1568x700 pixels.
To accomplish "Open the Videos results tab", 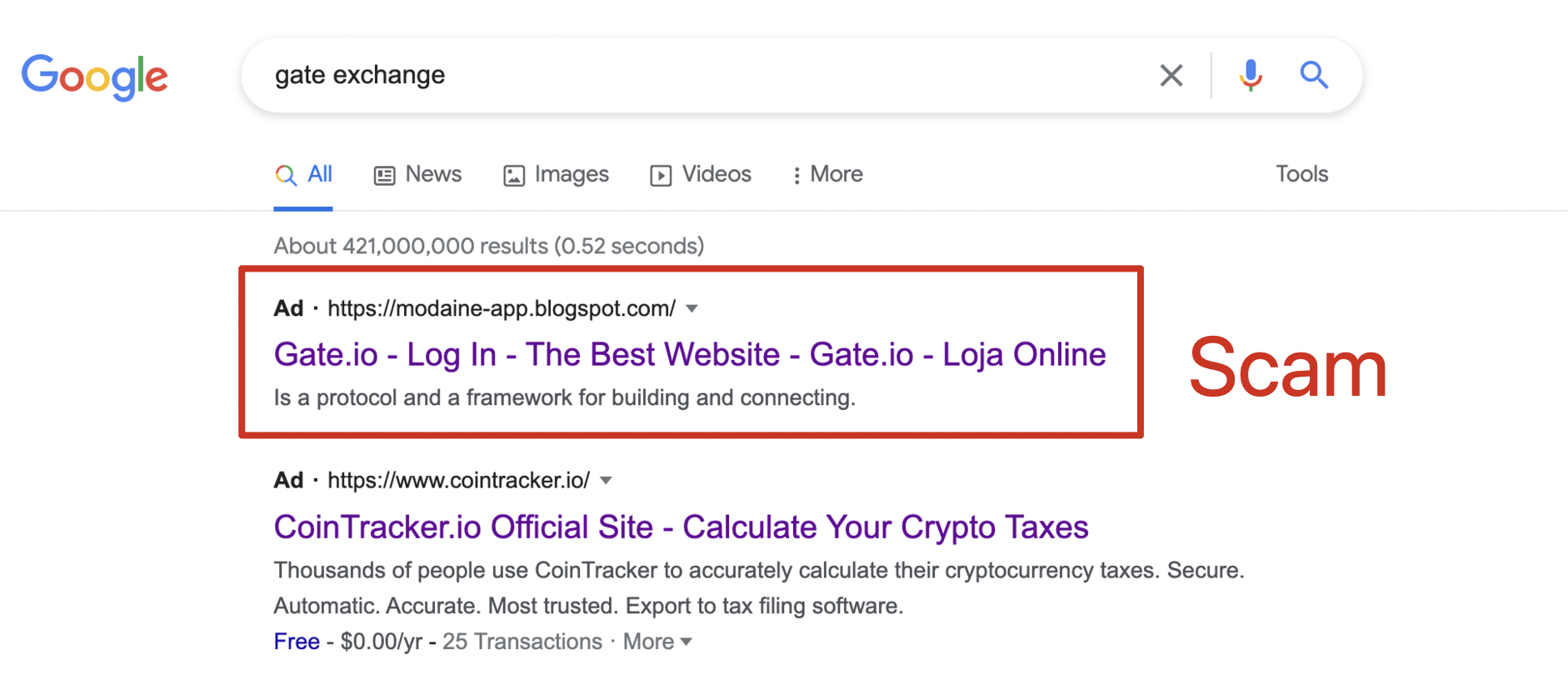I will tap(701, 174).
